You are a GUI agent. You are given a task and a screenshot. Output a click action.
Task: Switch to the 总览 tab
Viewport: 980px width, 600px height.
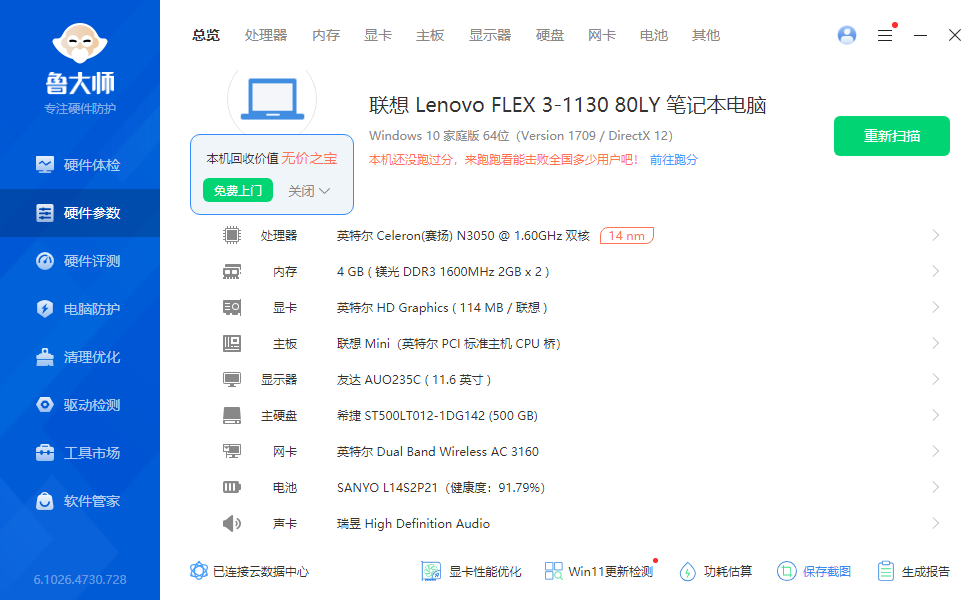[206, 36]
